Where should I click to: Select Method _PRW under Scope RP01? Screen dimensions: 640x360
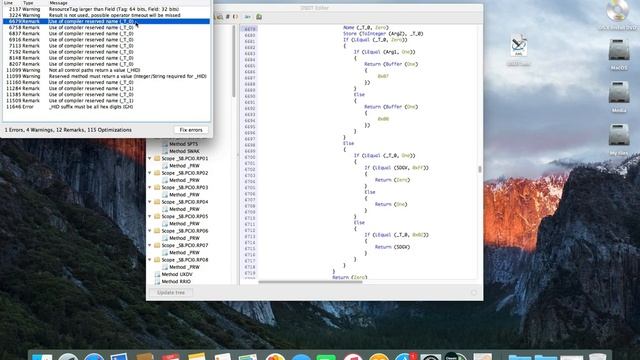pyautogui.click(x=184, y=166)
